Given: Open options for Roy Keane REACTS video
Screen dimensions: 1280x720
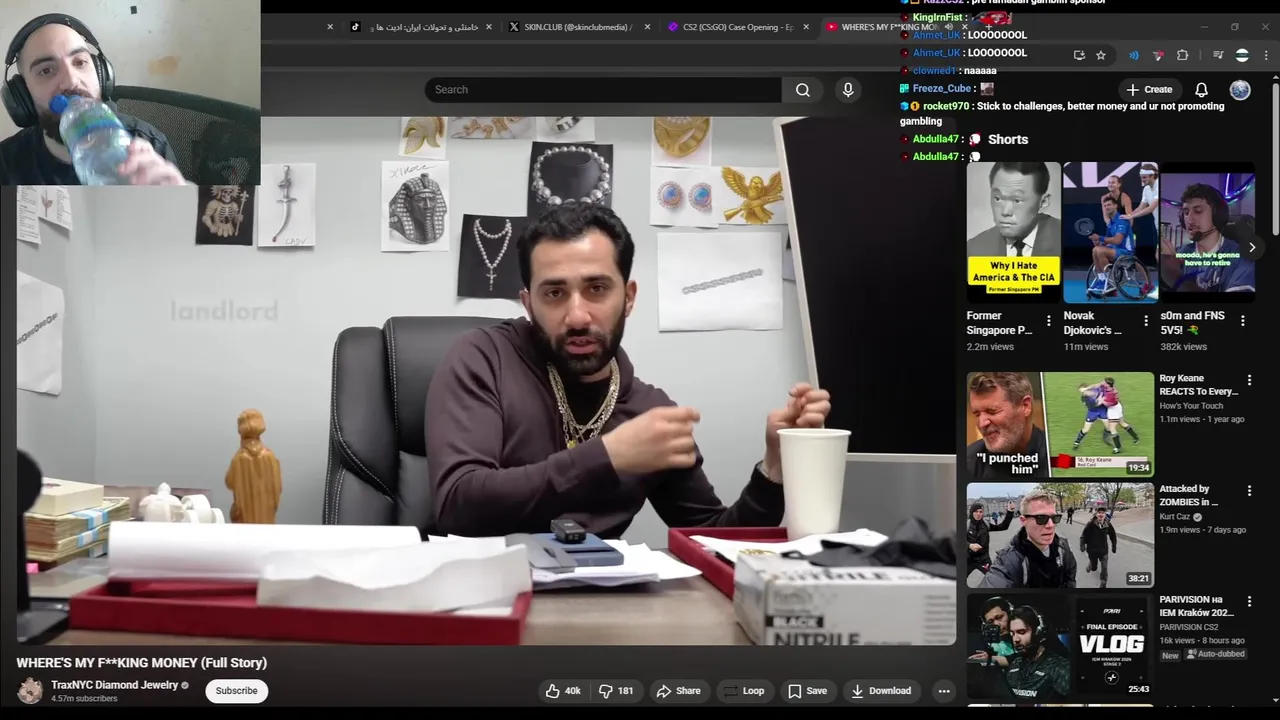Looking at the screenshot, I should (1249, 380).
